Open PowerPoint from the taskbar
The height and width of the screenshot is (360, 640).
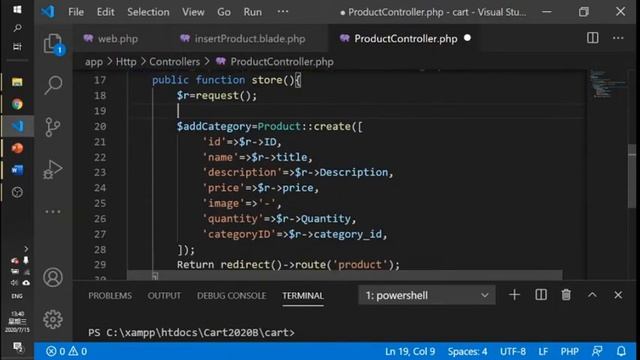pos(17,148)
